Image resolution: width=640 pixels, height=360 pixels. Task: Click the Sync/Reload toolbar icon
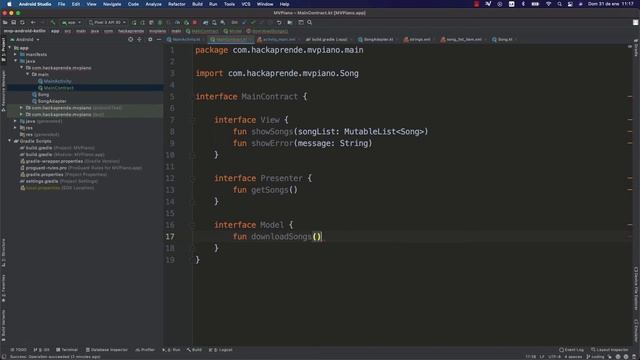22,22
